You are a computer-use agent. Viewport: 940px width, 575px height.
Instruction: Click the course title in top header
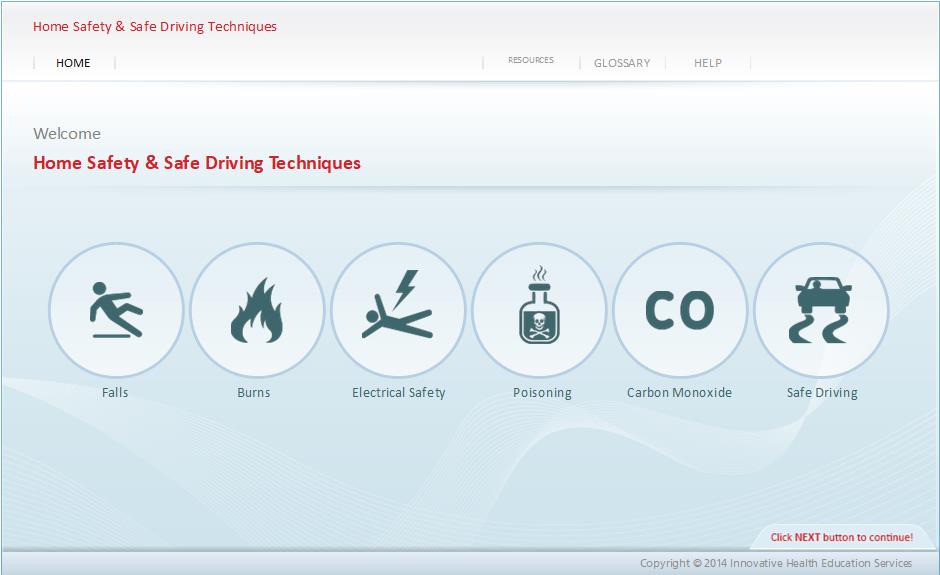pyautogui.click(x=155, y=27)
